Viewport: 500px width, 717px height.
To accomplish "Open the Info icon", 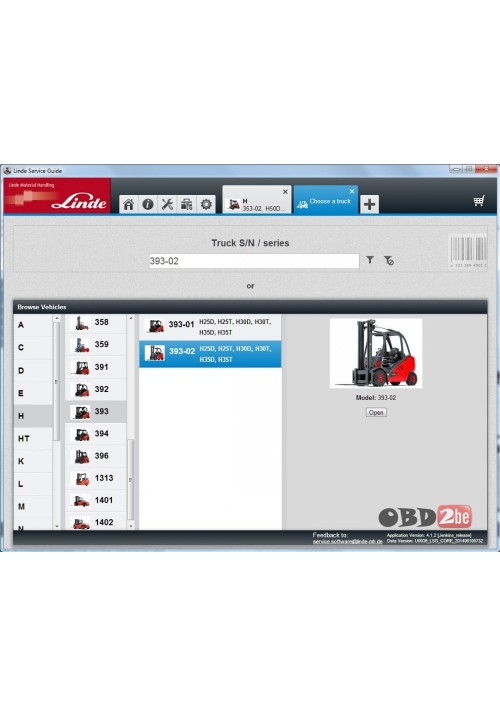I will point(148,204).
